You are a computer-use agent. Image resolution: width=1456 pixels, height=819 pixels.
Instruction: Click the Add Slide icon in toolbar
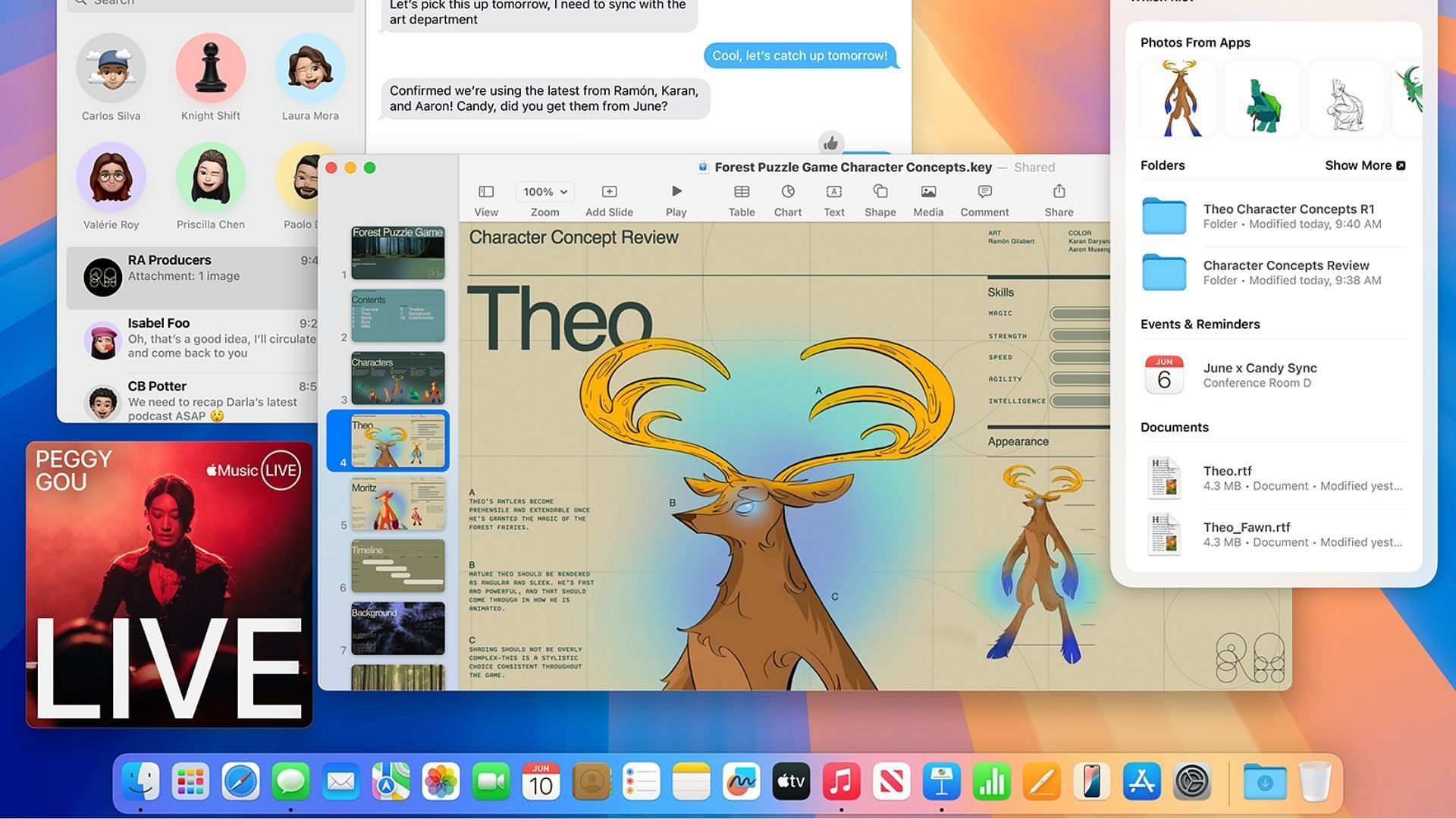coord(609,192)
